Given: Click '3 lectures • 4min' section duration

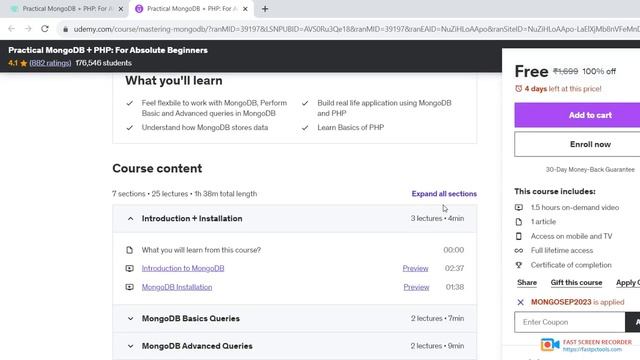Looking at the screenshot, I should pos(437,218).
